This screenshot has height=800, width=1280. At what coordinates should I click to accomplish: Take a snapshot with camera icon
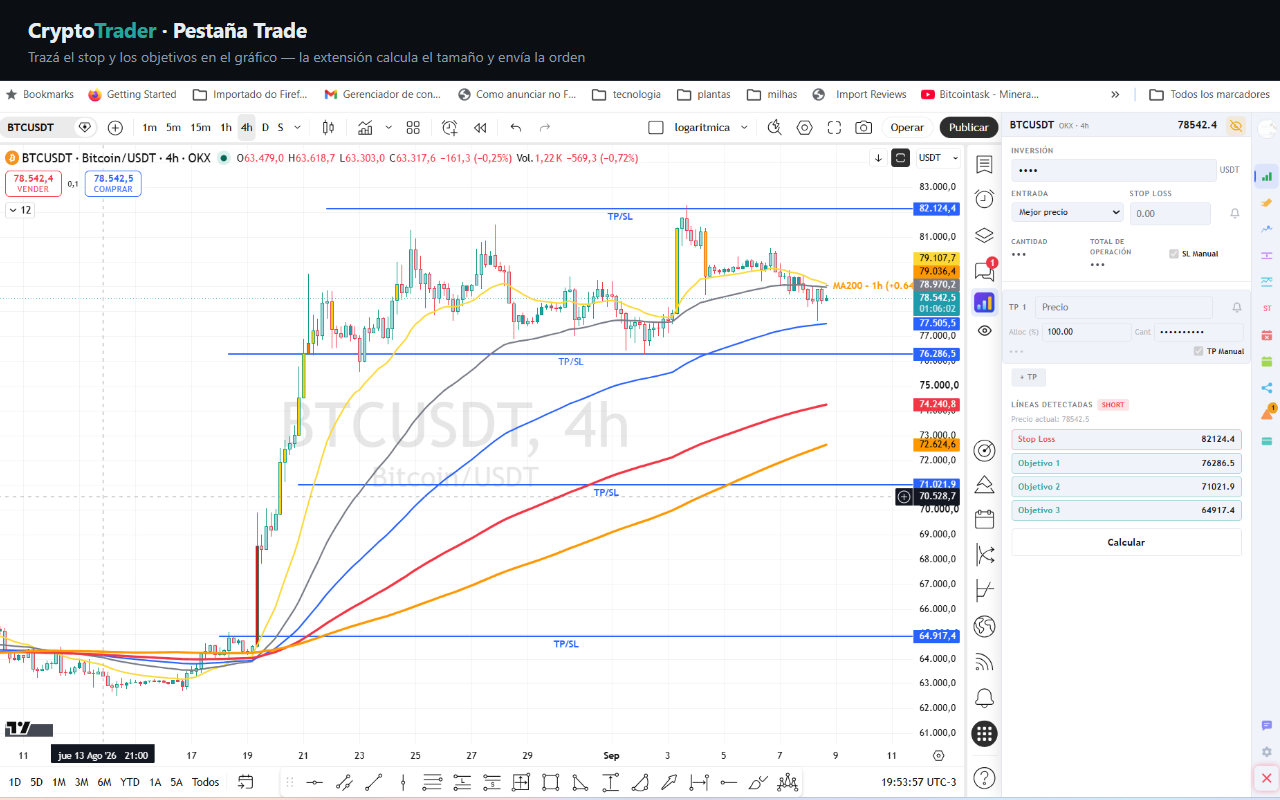pos(863,127)
